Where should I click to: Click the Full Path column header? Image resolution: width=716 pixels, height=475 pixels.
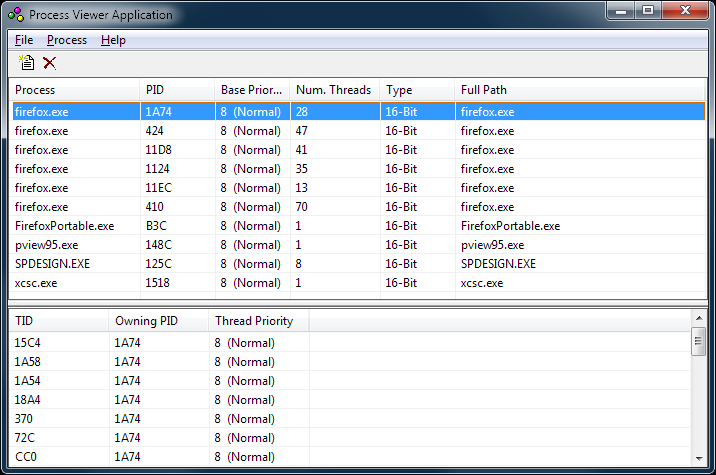click(580, 90)
